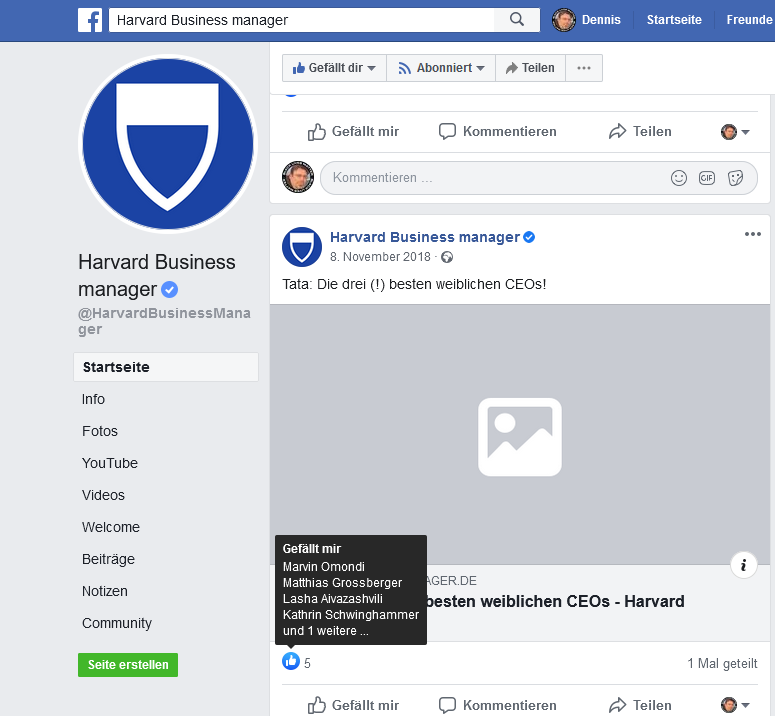Select 'Fotos' in the page sidebar
This screenshot has width=775, height=716.
(x=100, y=431)
